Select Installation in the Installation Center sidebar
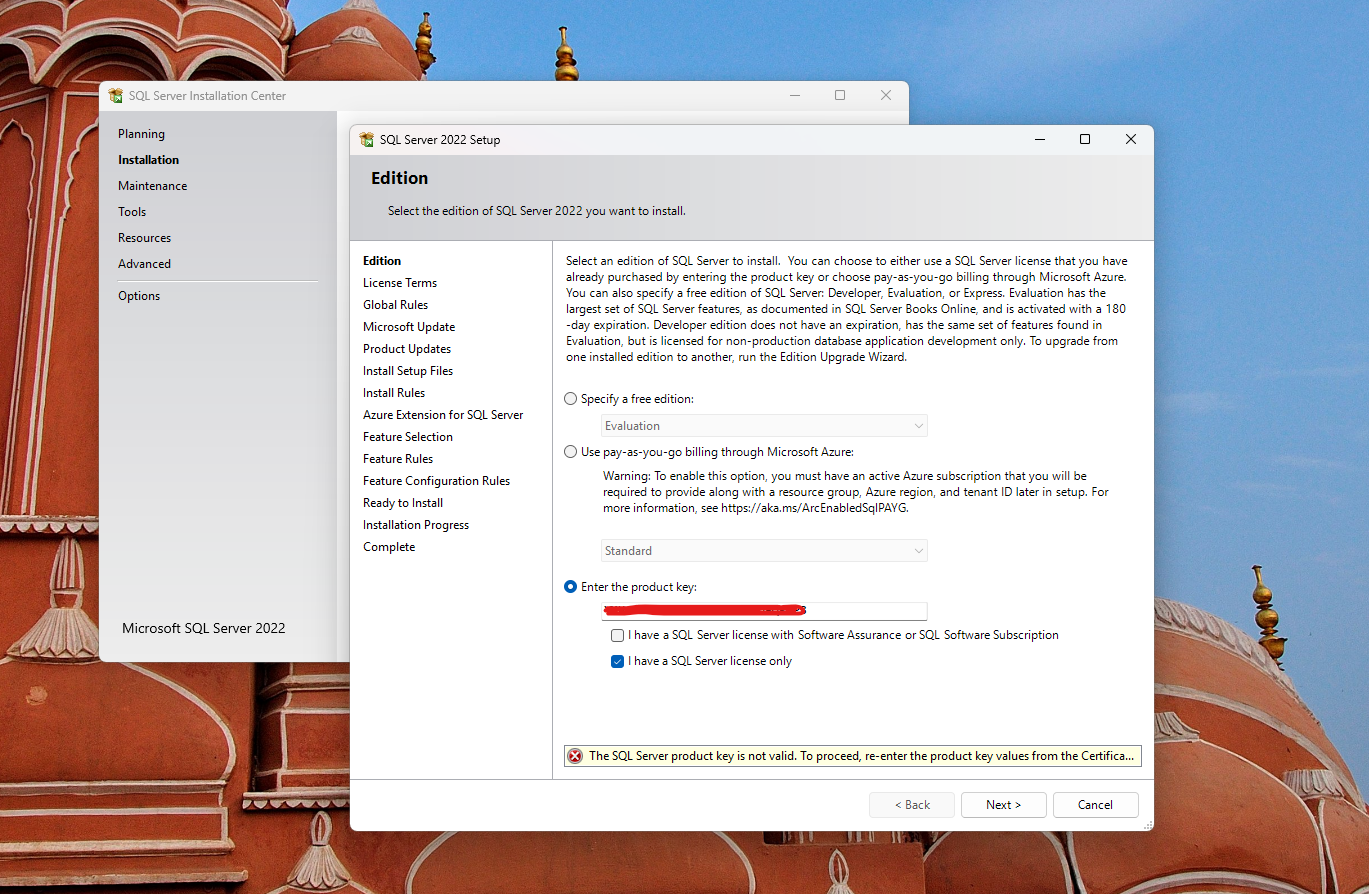This screenshot has width=1369, height=894. click(x=148, y=160)
